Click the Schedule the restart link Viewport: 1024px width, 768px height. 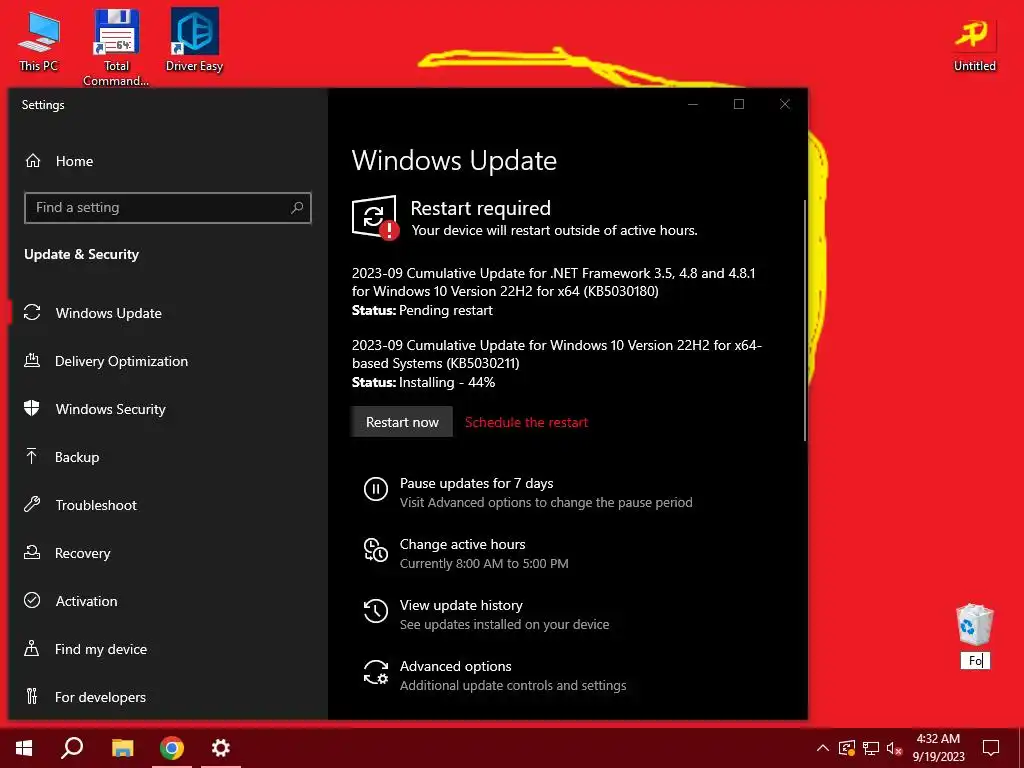coord(526,423)
